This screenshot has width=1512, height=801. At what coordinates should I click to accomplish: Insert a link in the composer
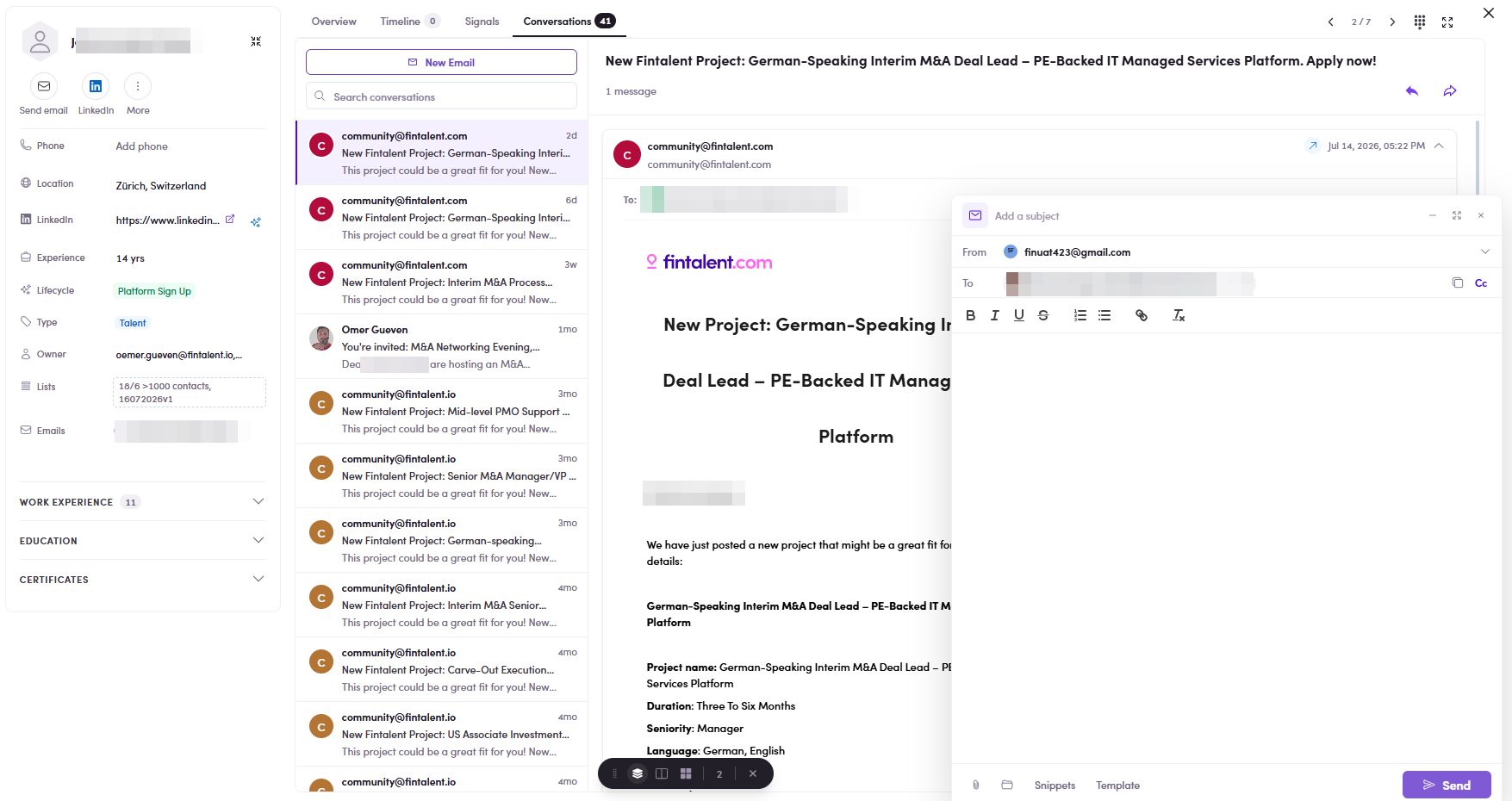point(1142,315)
